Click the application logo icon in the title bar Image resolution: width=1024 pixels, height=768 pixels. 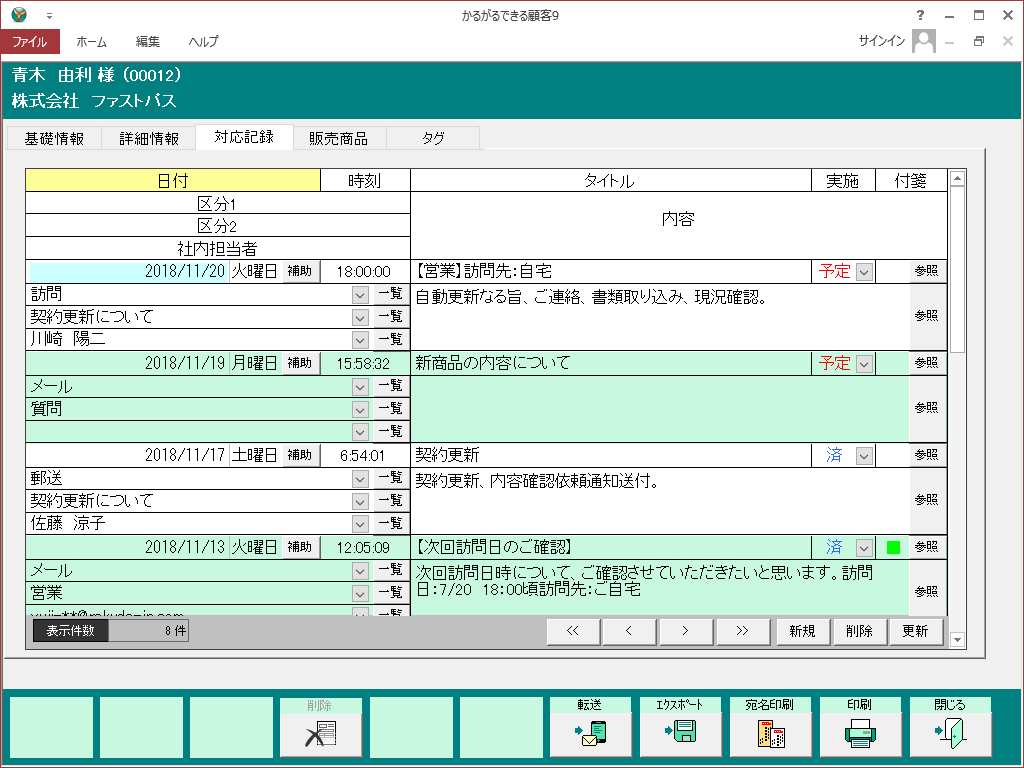(x=19, y=15)
